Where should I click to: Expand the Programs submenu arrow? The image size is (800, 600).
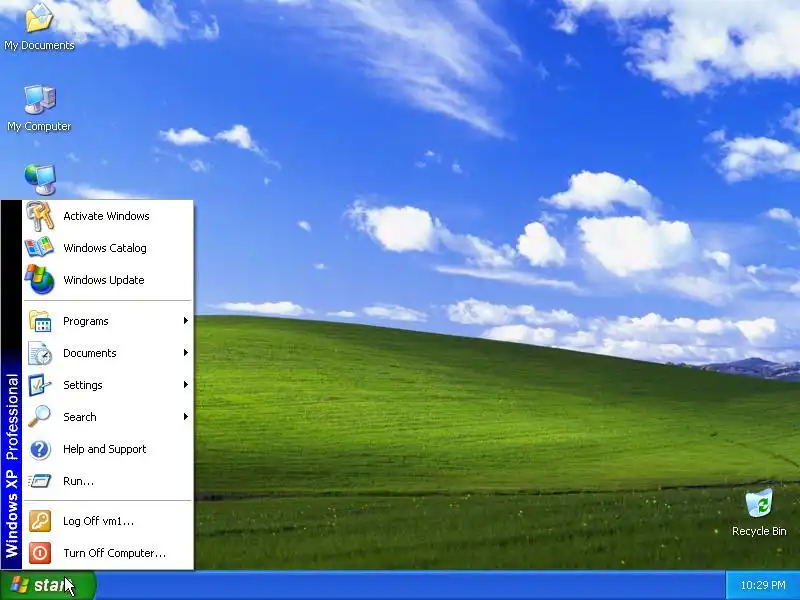[186, 321]
